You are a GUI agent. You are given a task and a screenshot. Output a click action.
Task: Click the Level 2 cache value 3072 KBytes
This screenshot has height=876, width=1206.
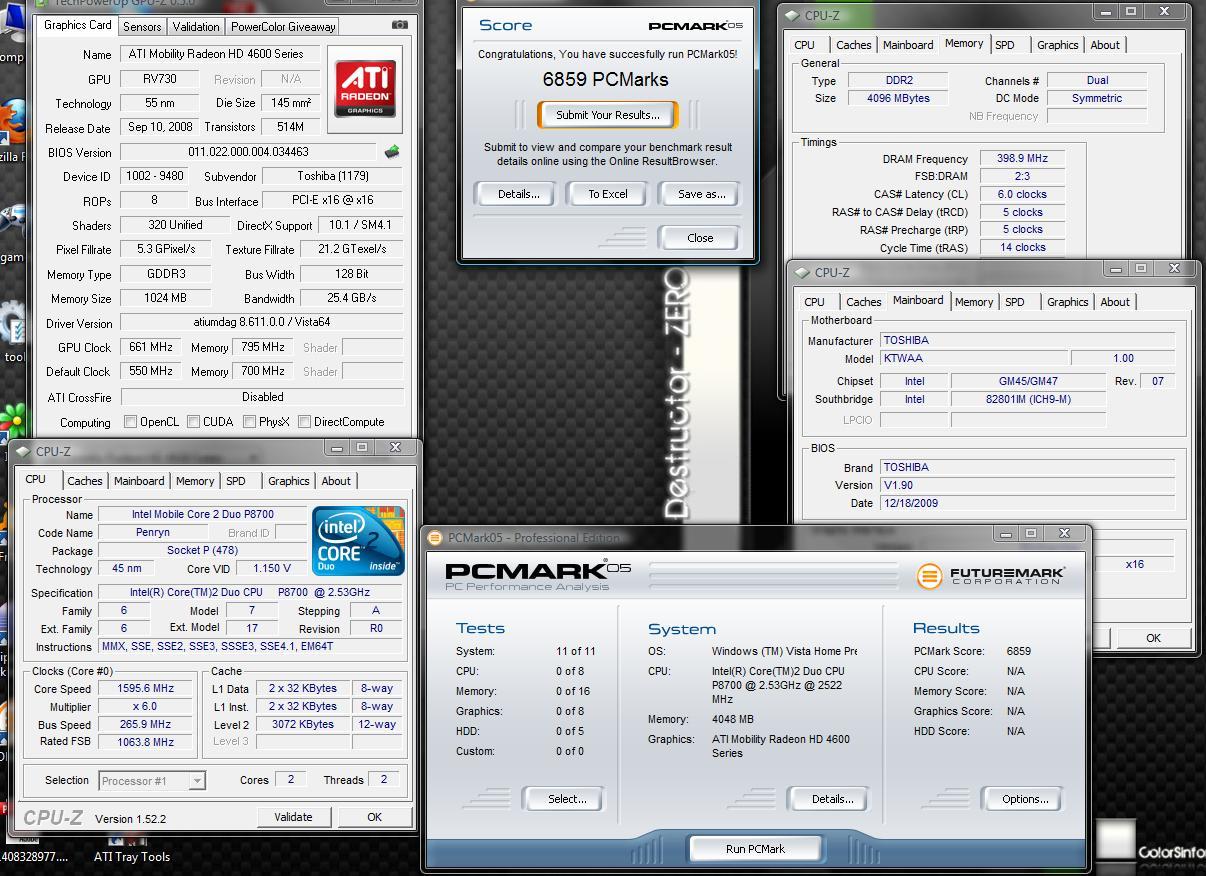tap(302, 724)
